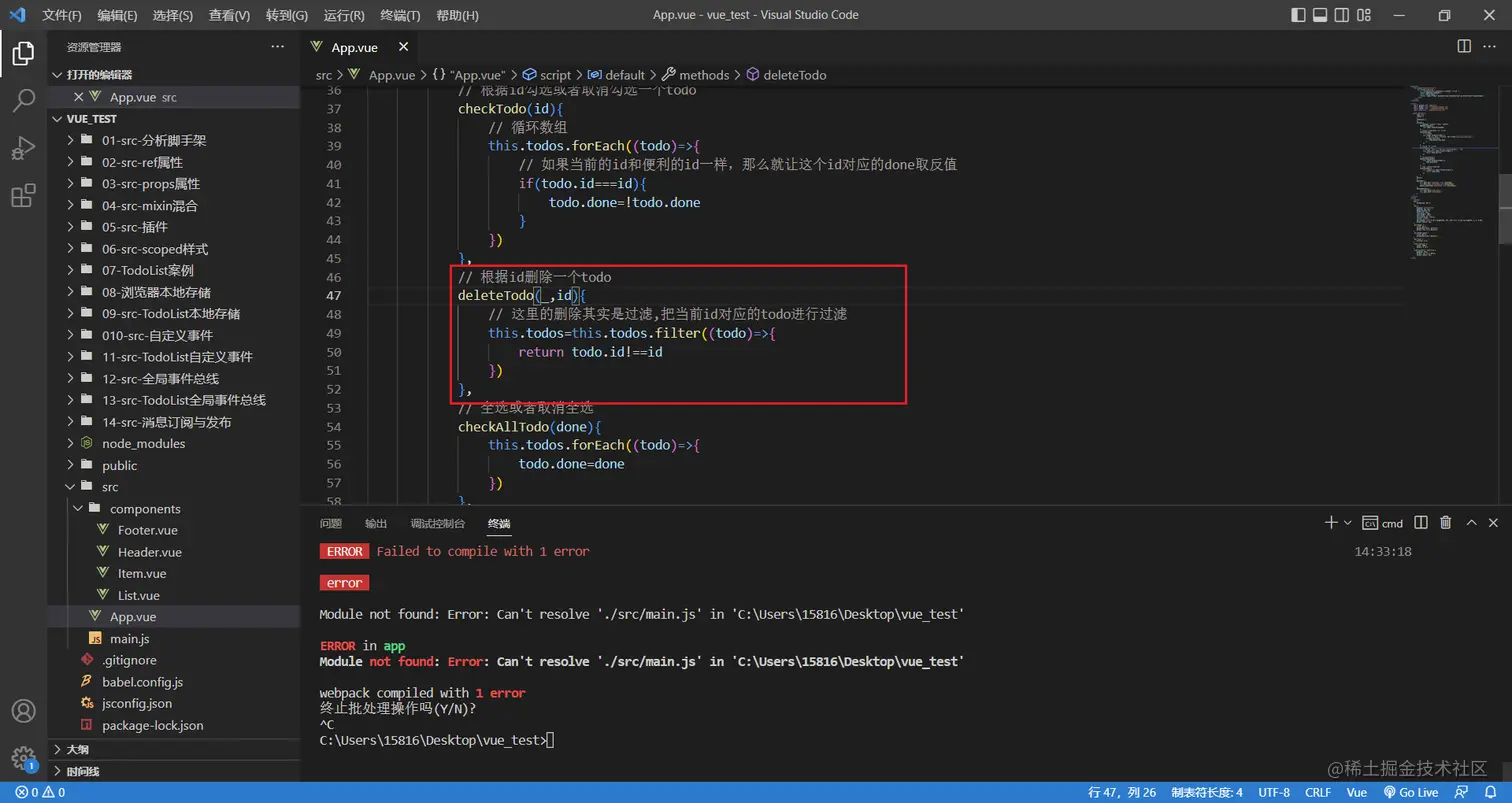Viewport: 1512px width, 803px height.
Task: Open the Explorer view in activity bar
Action: pyautogui.click(x=23, y=53)
